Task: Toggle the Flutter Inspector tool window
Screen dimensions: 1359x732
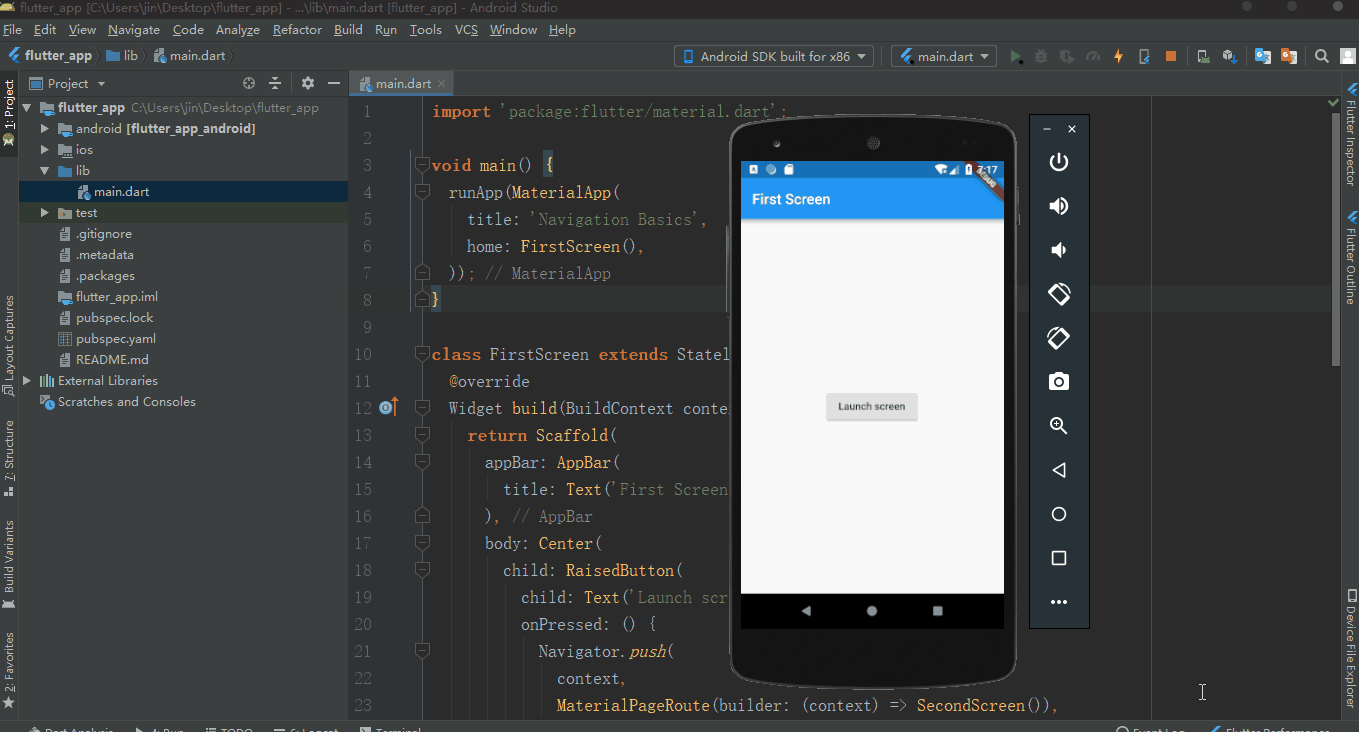Action: pyautogui.click(x=1350, y=135)
